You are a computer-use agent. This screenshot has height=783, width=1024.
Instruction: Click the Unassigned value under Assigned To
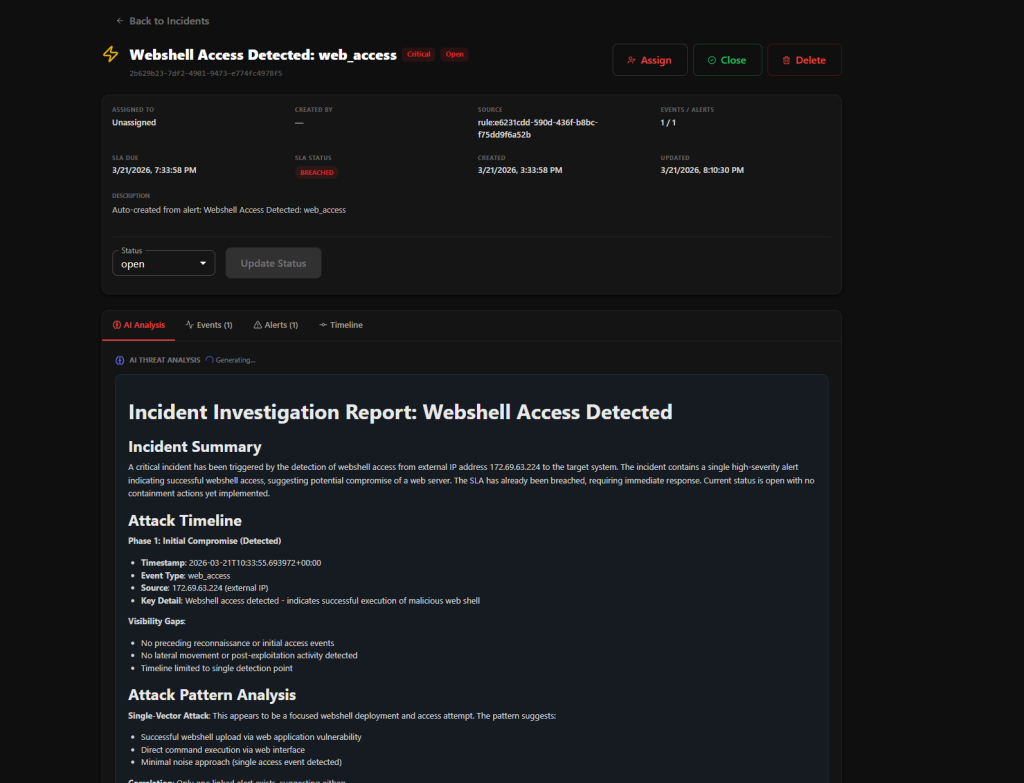pyautogui.click(x=134, y=122)
